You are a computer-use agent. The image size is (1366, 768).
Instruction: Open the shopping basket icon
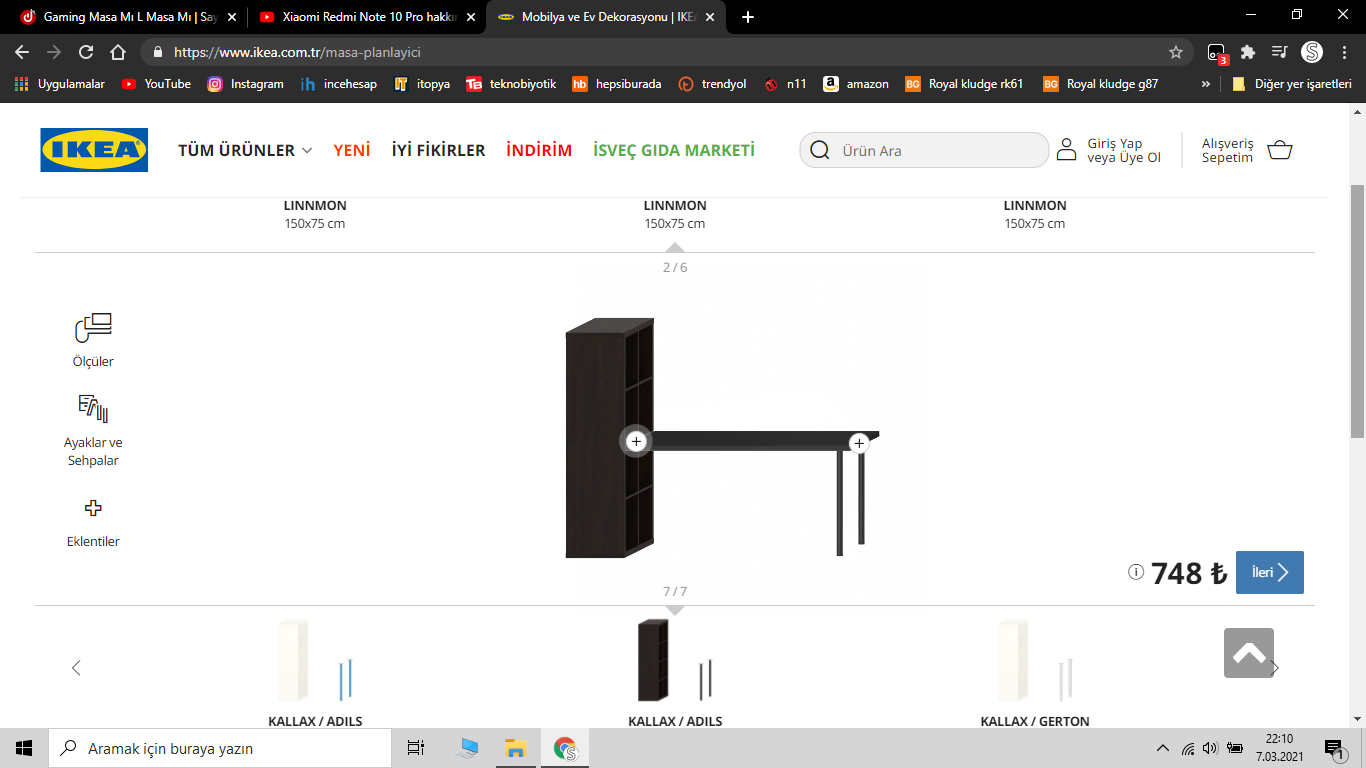[x=1279, y=150]
